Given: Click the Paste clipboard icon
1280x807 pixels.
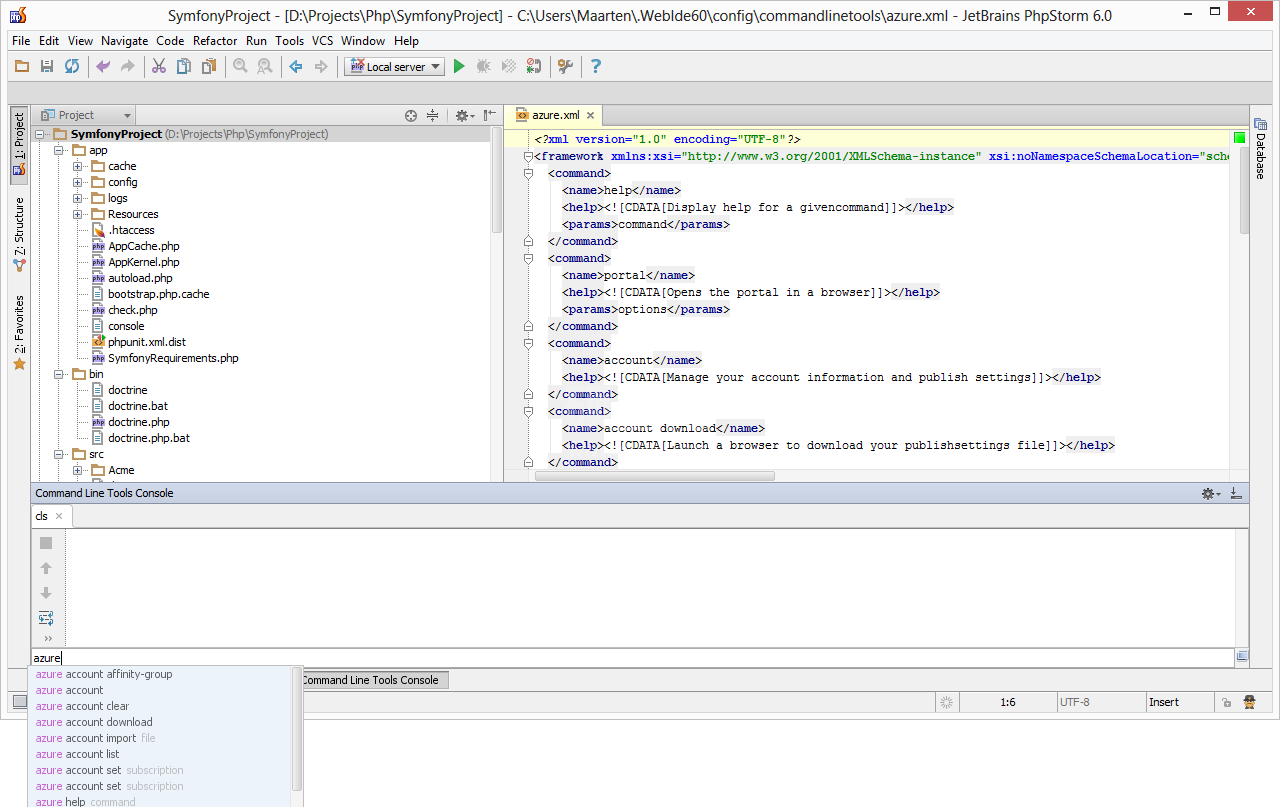Looking at the screenshot, I should tap(208, 66).
